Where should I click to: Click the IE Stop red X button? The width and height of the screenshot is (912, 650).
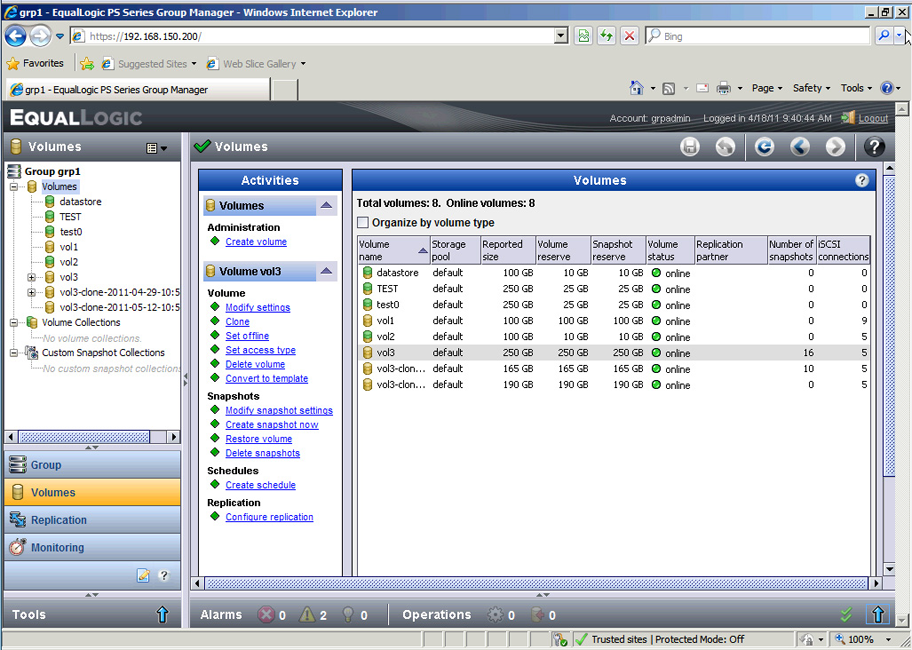tap(629, 36)
